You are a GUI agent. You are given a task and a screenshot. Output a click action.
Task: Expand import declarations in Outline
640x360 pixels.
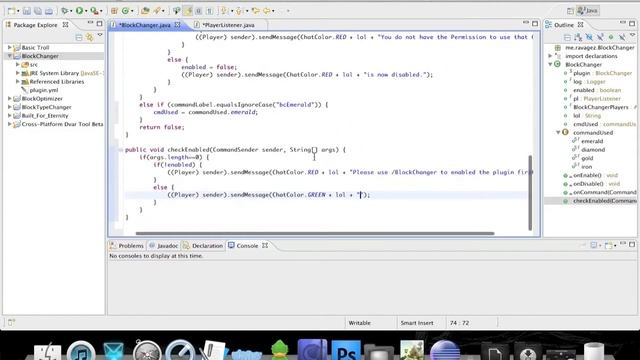point(550,56)
